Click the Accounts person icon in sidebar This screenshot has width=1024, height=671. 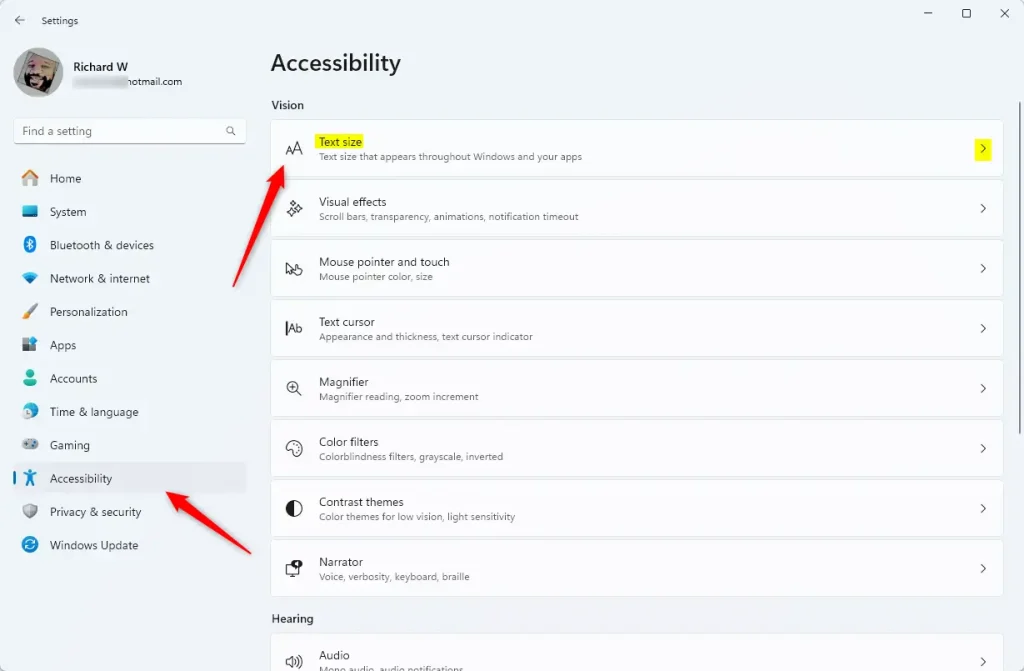point(30,378)
